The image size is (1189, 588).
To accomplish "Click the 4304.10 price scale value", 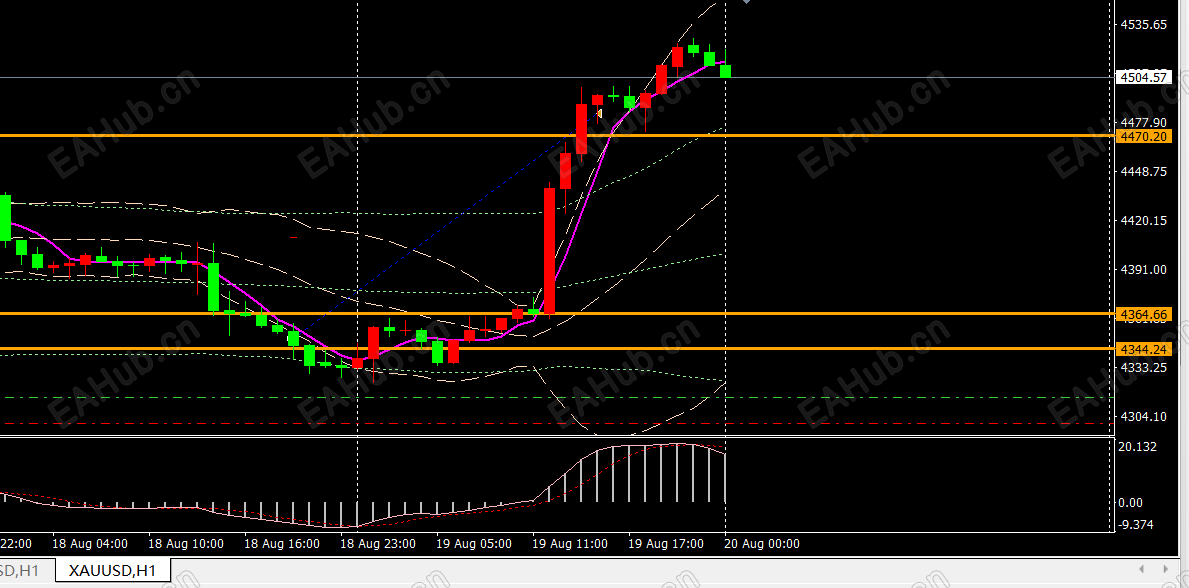I will pyautogui.click(x=1145, y=416).
